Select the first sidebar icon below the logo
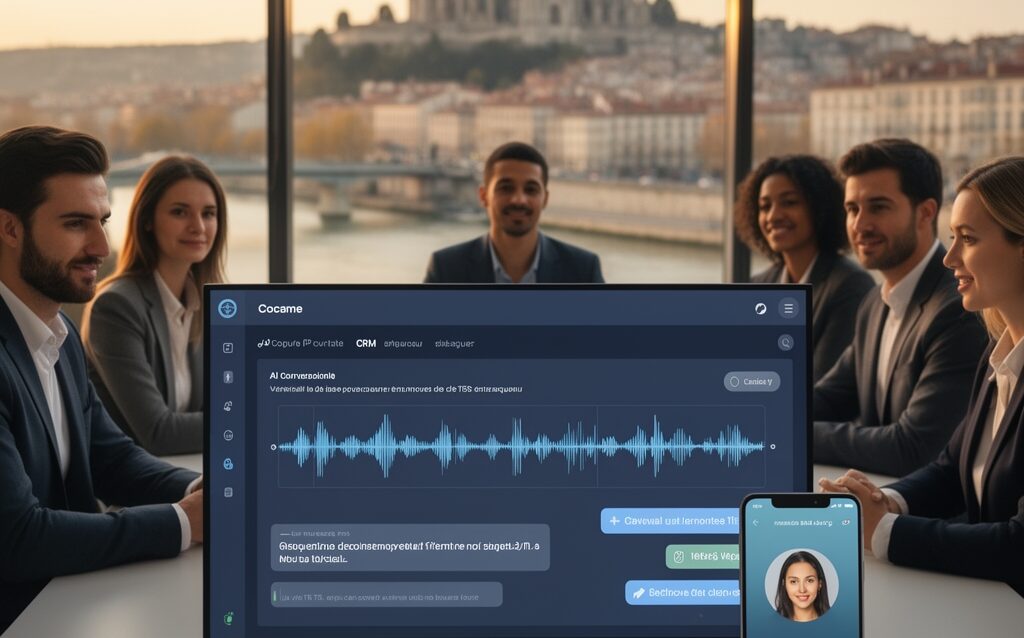1024x638 pixels. click(228, 348)
